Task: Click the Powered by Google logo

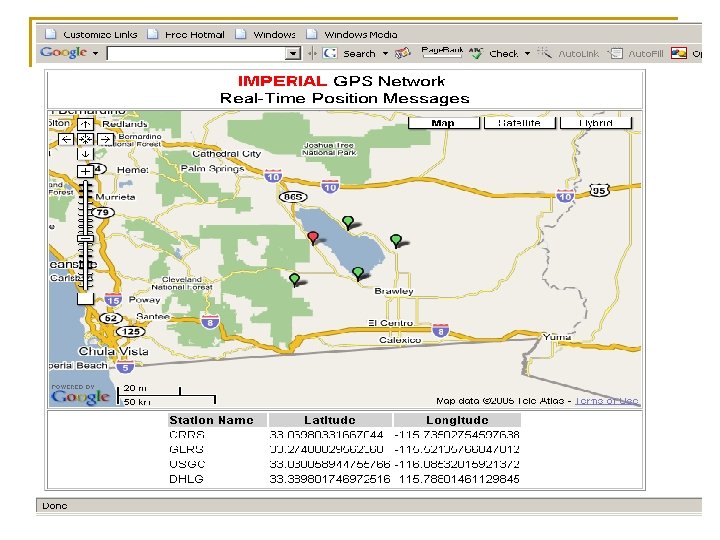Action: pyautogui.click(x=80, y=394)
